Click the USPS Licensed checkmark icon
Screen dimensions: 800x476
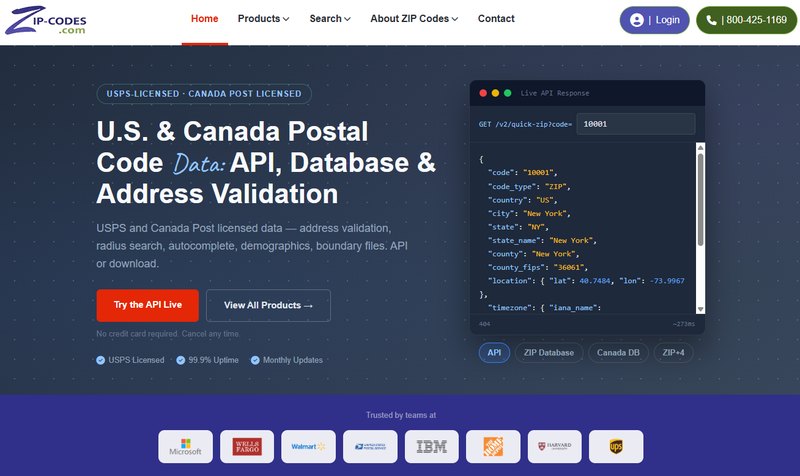pyautogui.click(x=101, y=360)
